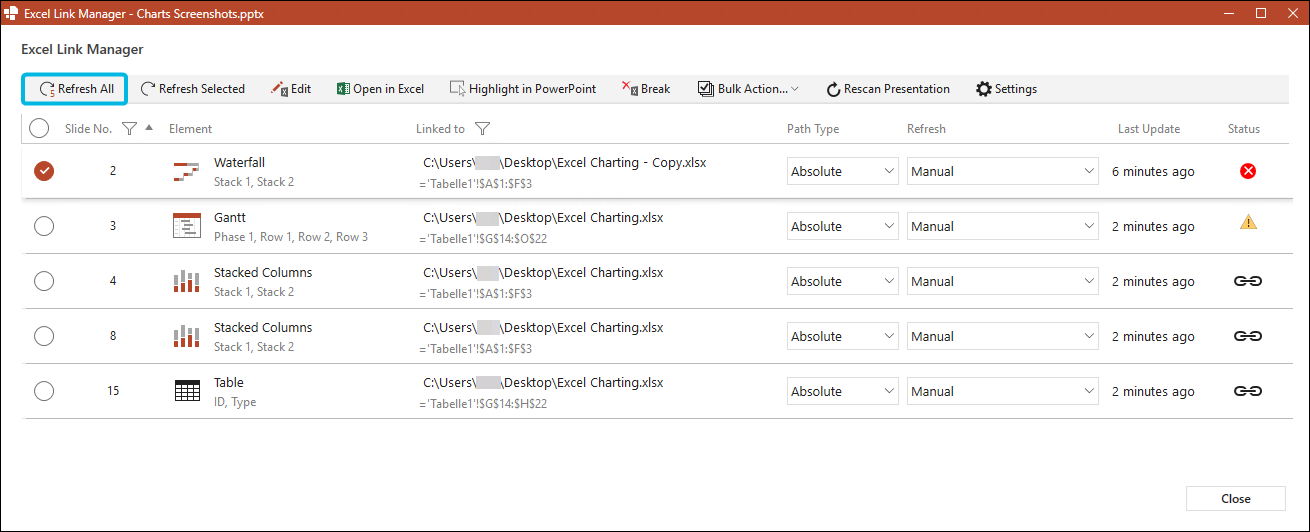Click the Excel icon on Open in Excel
Viewport: 1310px width, 532px height.
pos(343,89)
